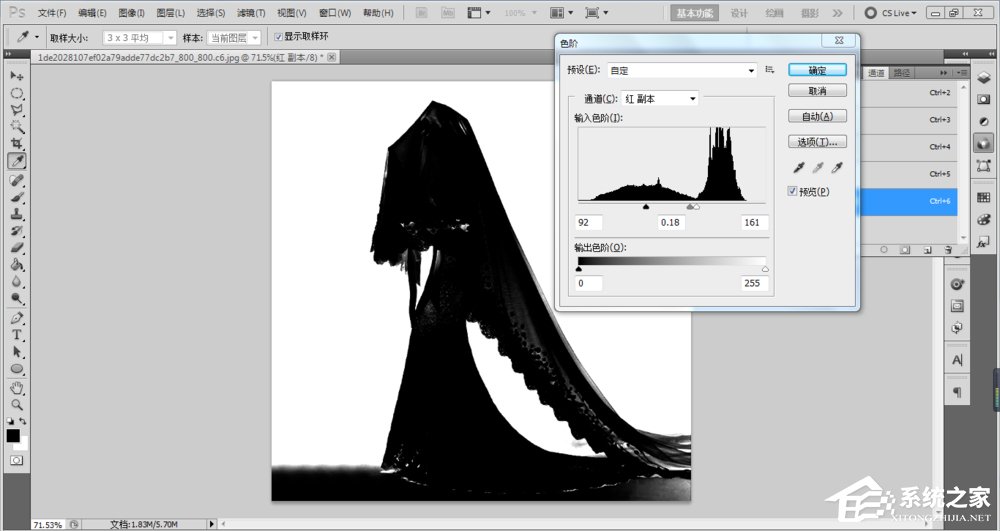Select the Pen tool
The image size is (1000, 531).
[17, 318]
